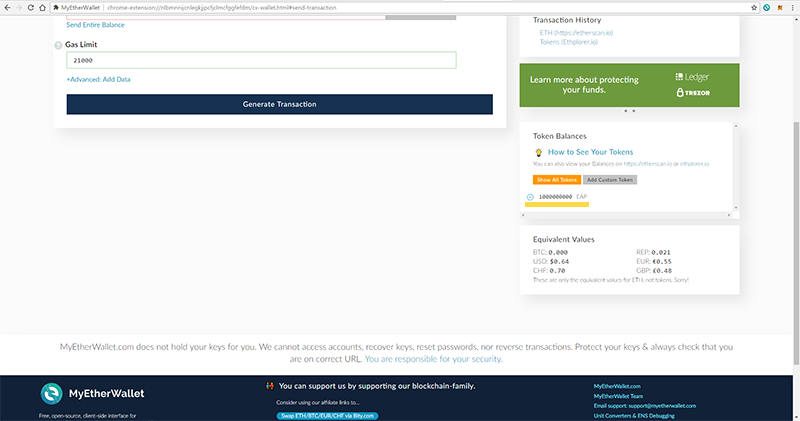The width and height of the screenshot is (800, 421).
Task: Open the MyEtherWallet.com footer link
Action: coord(617,386)
